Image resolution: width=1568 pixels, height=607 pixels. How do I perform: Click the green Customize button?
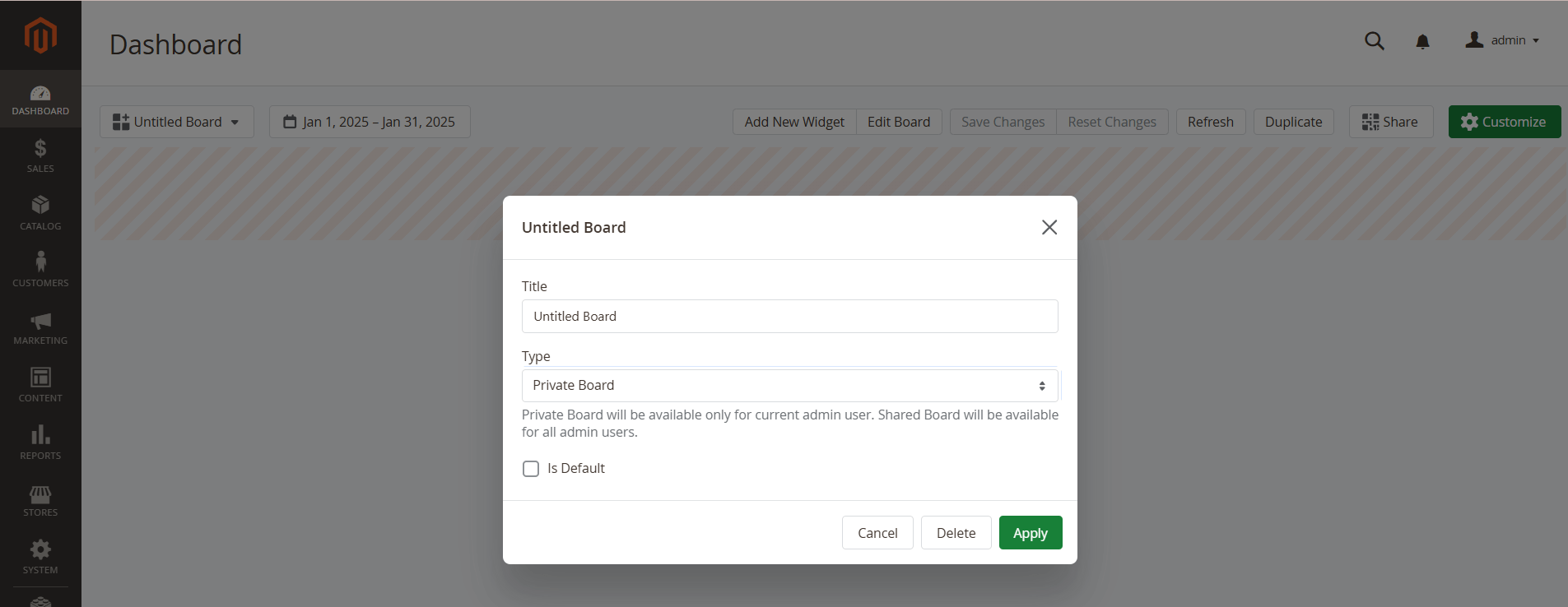[1505, 122]
